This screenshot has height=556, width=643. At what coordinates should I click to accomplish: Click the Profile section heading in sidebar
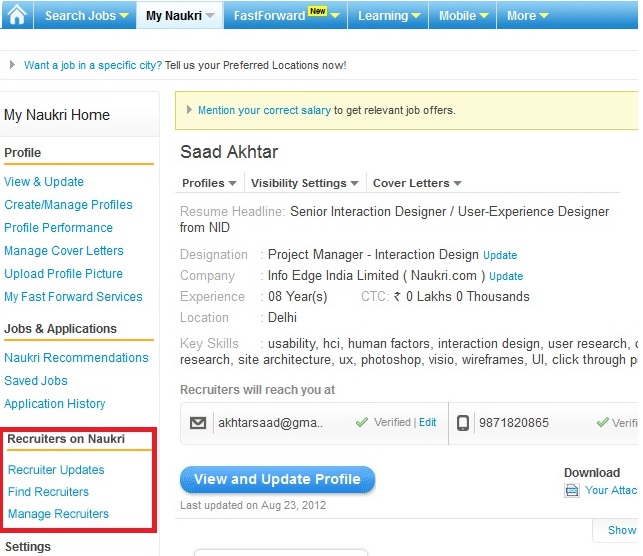pos(23,153)
